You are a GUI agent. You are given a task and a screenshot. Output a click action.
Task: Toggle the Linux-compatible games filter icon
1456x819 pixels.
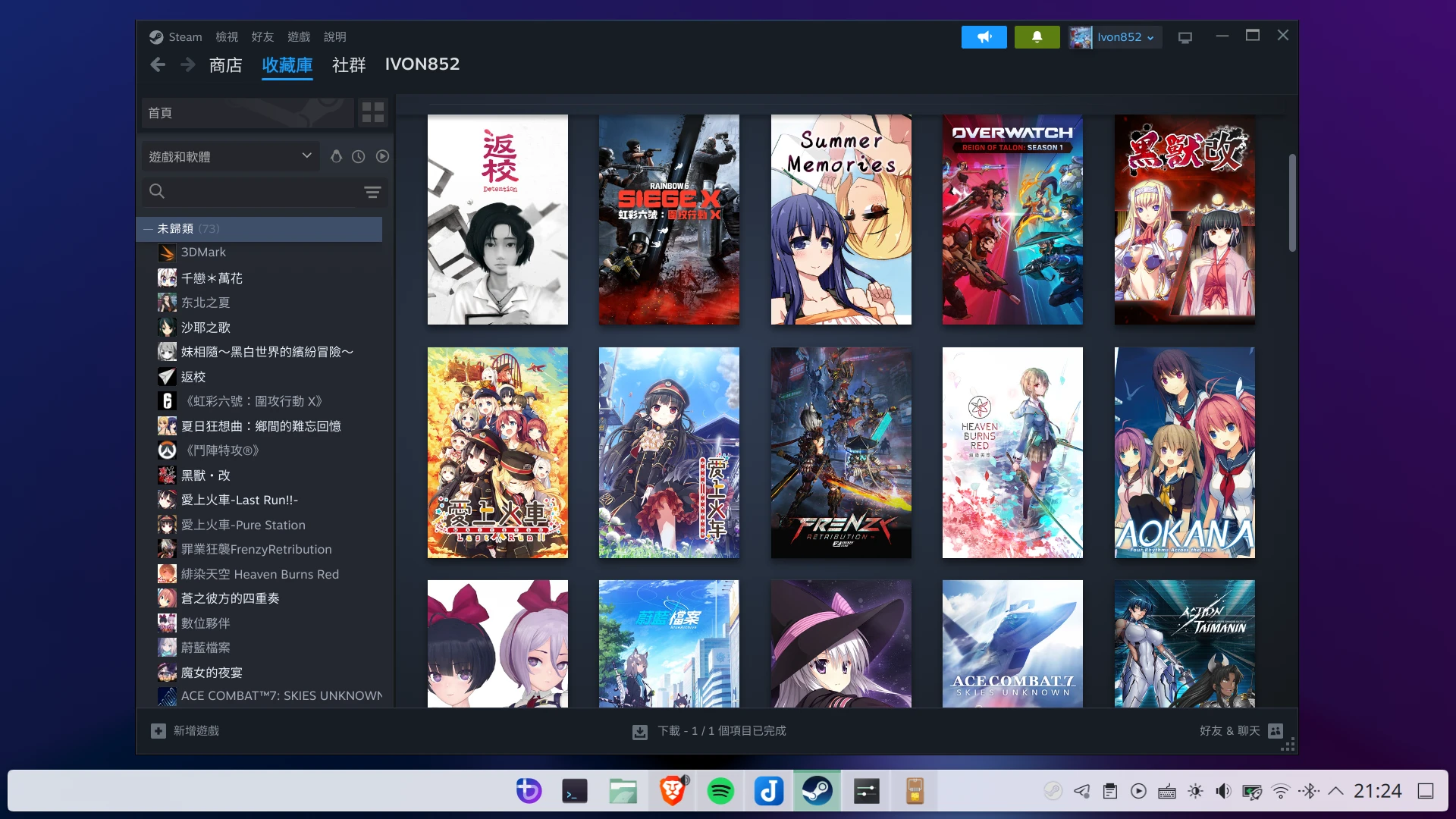pyautogui.click(x=336, y=156)
